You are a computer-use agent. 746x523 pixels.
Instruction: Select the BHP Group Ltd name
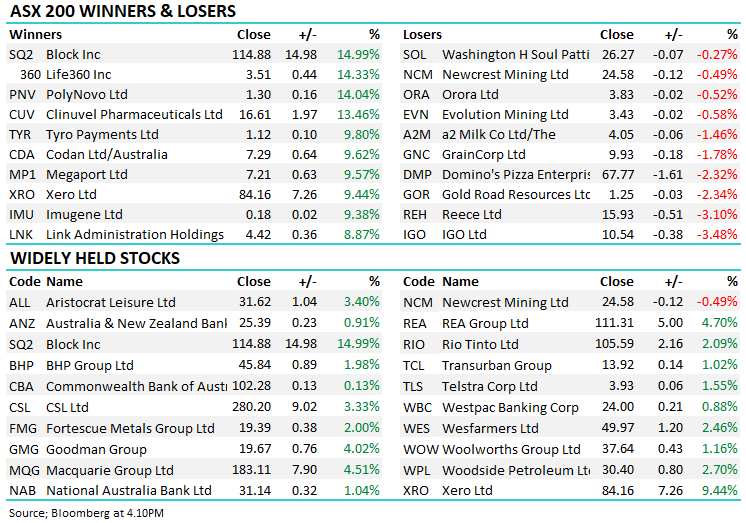click(90, 365)
